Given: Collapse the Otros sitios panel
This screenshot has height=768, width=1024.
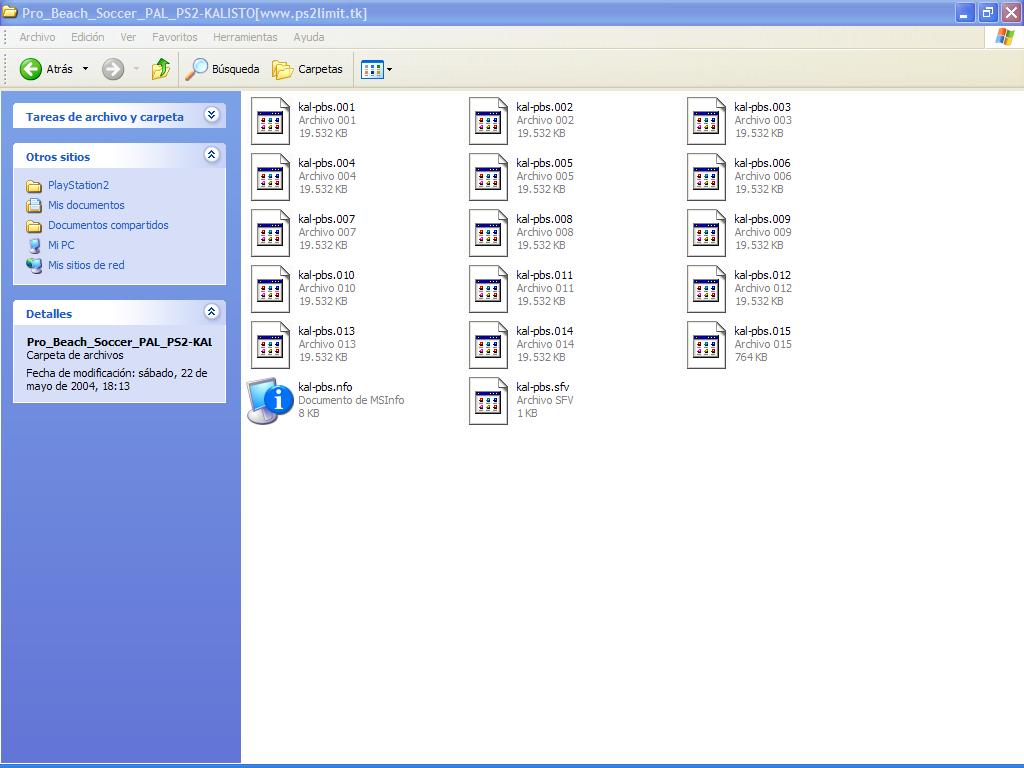Looking at the screenshot, I should [x=211, y=155].
